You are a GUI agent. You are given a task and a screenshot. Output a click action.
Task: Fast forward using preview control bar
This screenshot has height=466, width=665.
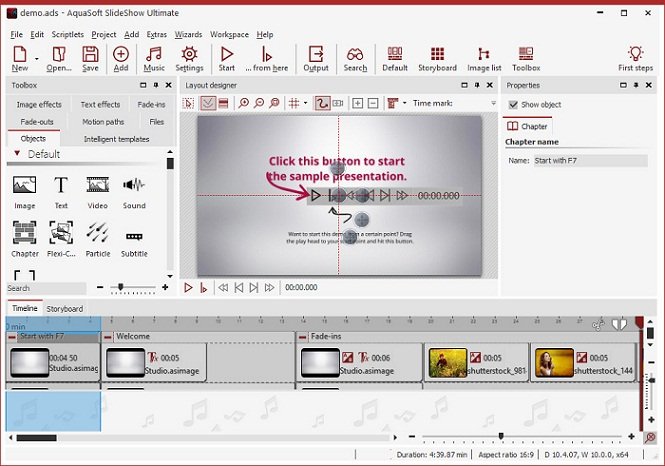(x=269, y=288)
